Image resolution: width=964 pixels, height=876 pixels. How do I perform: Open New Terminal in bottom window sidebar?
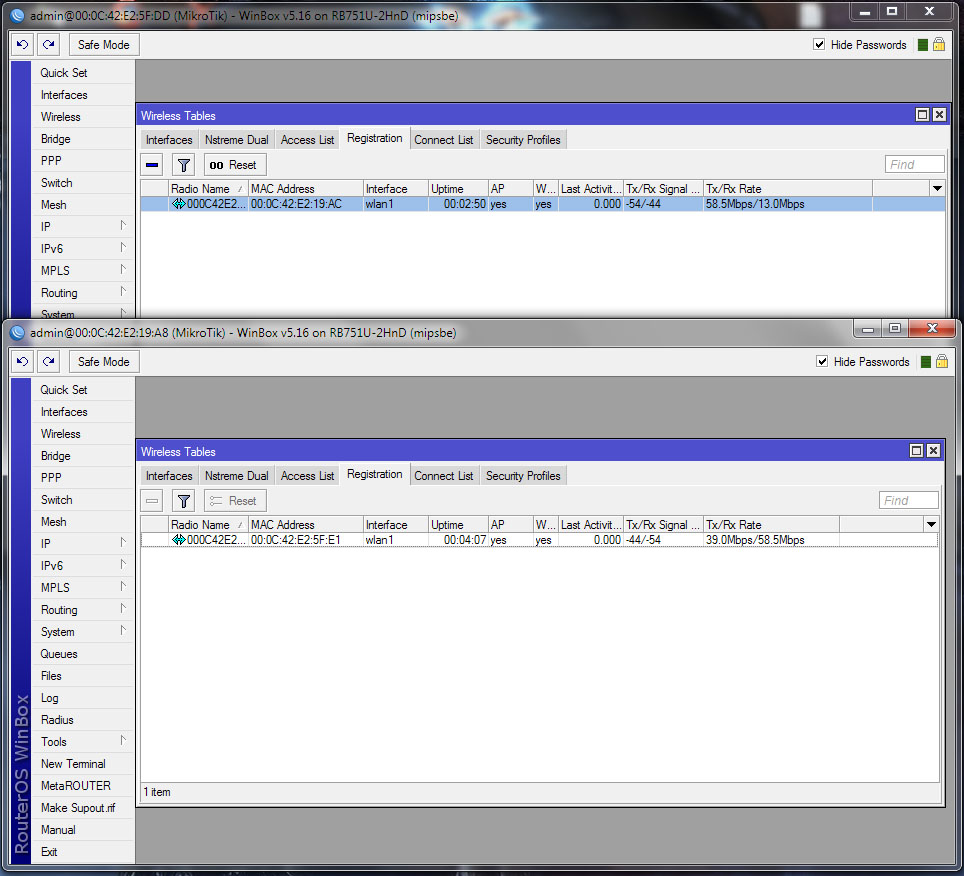[x=73, y=764]
